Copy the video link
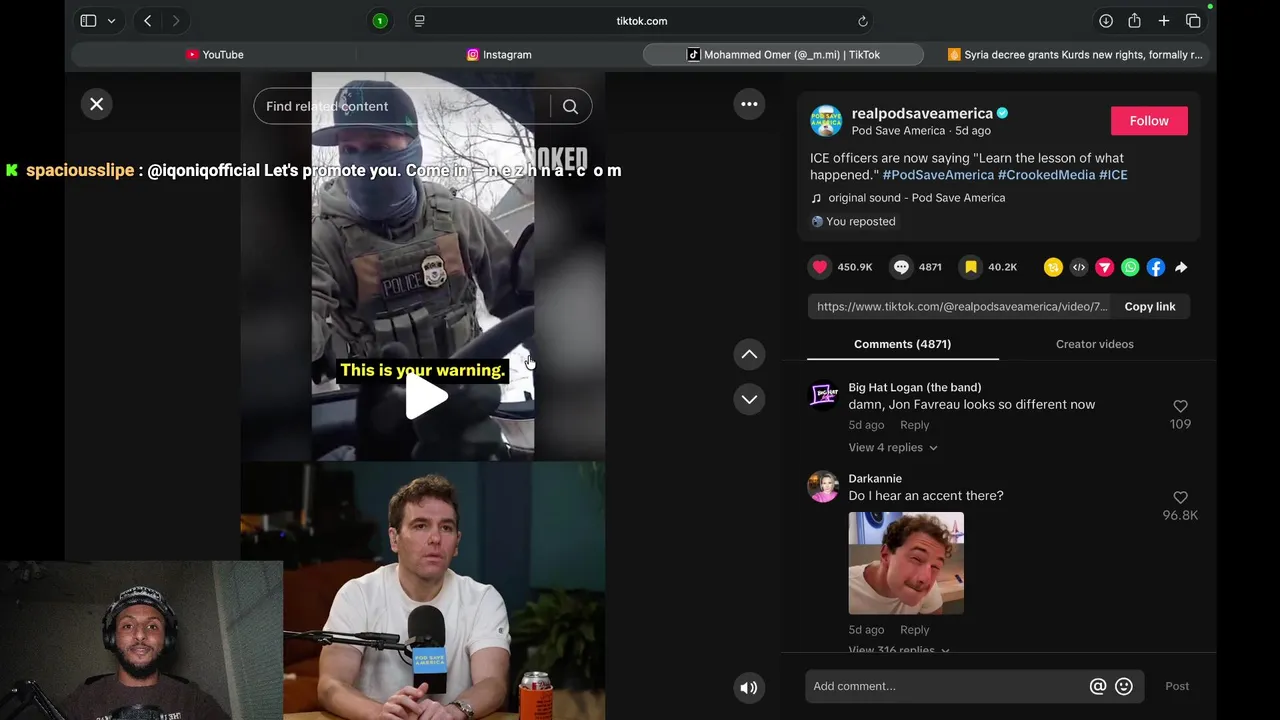The width and height of the screenshot is (1280, 720). click(x=1149, y=306)
